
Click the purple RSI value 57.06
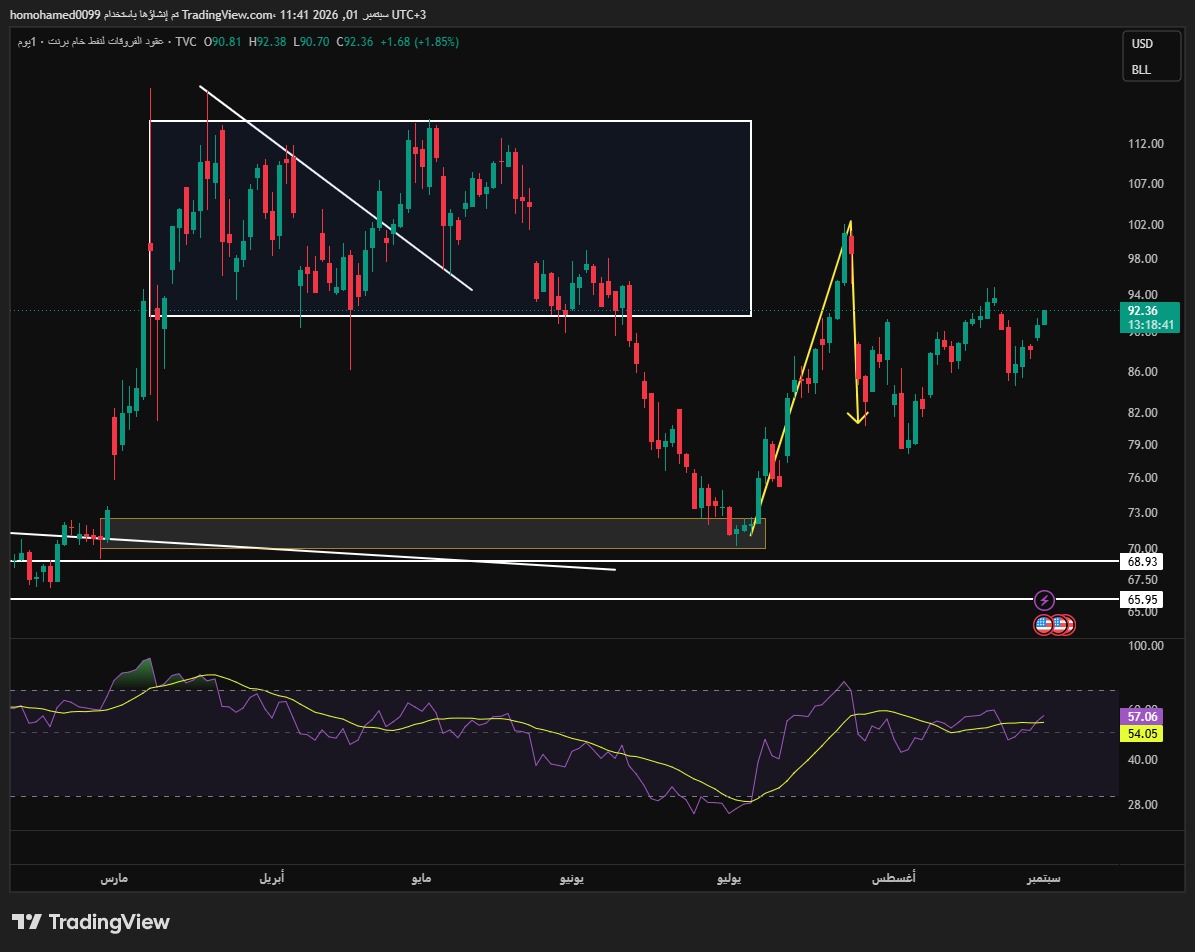[x=1142, y=716]
